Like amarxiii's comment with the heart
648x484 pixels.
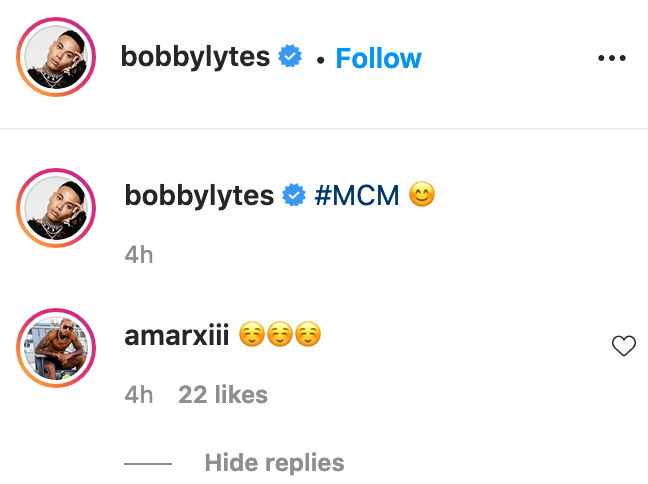click(x=624, y=347)
